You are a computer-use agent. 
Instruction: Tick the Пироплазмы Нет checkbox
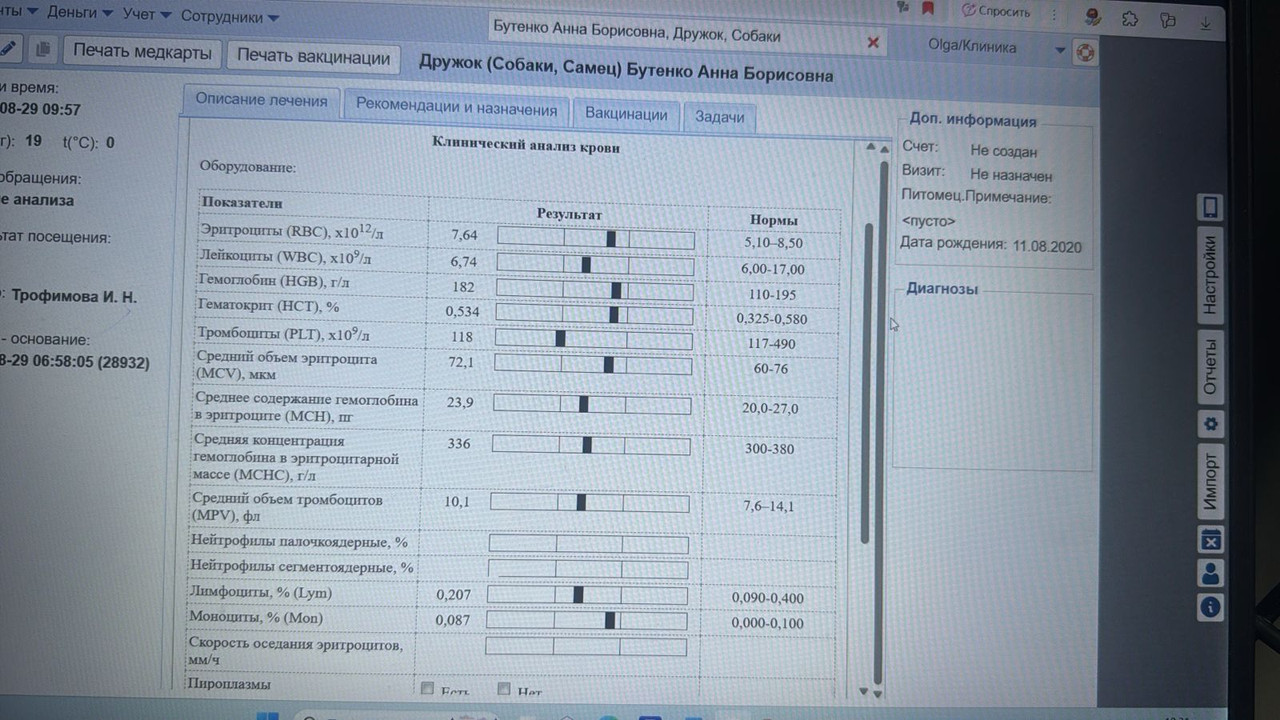click(x=504, y=689)
